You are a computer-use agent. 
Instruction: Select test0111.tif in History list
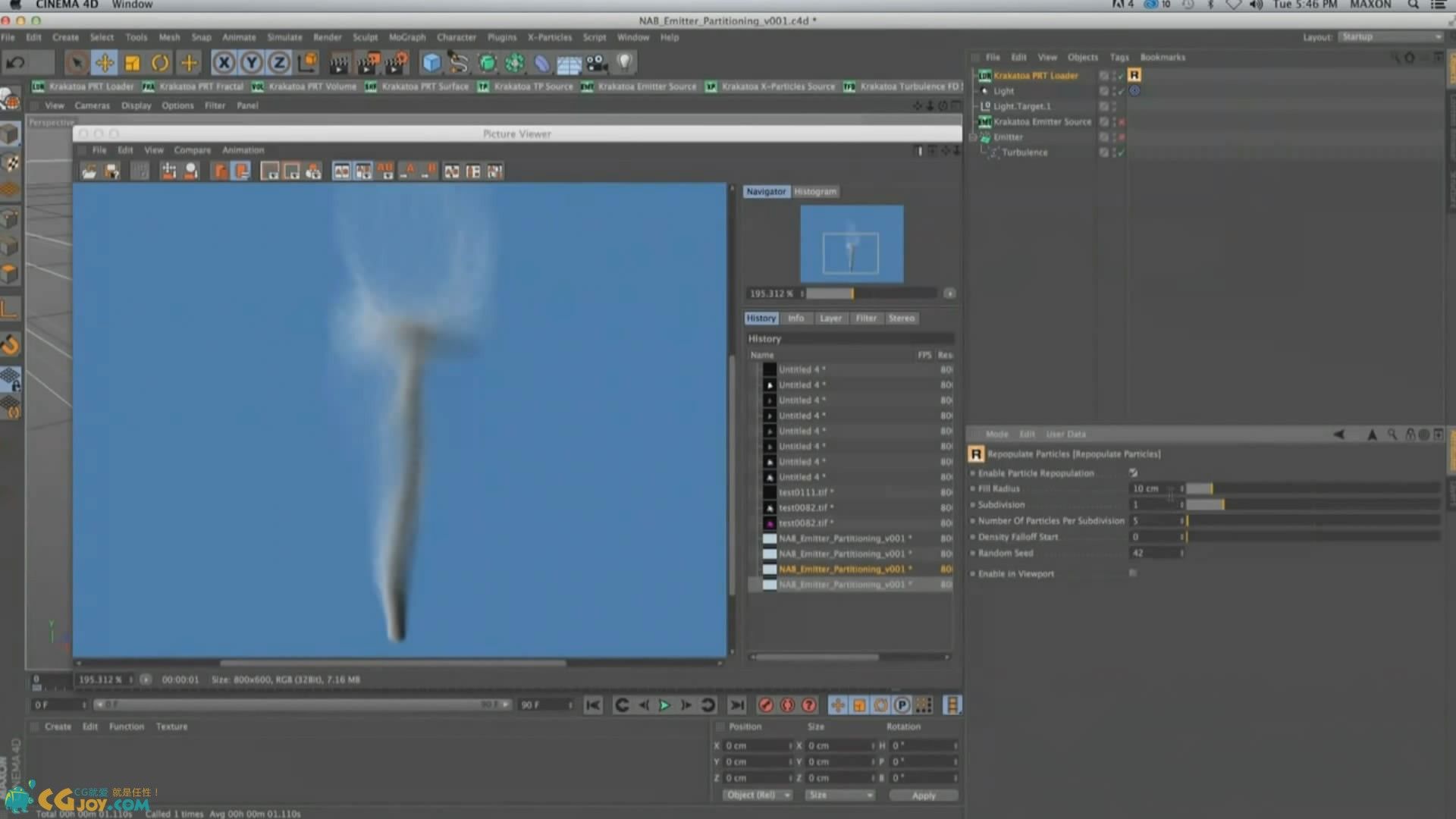tap(805, 492)
